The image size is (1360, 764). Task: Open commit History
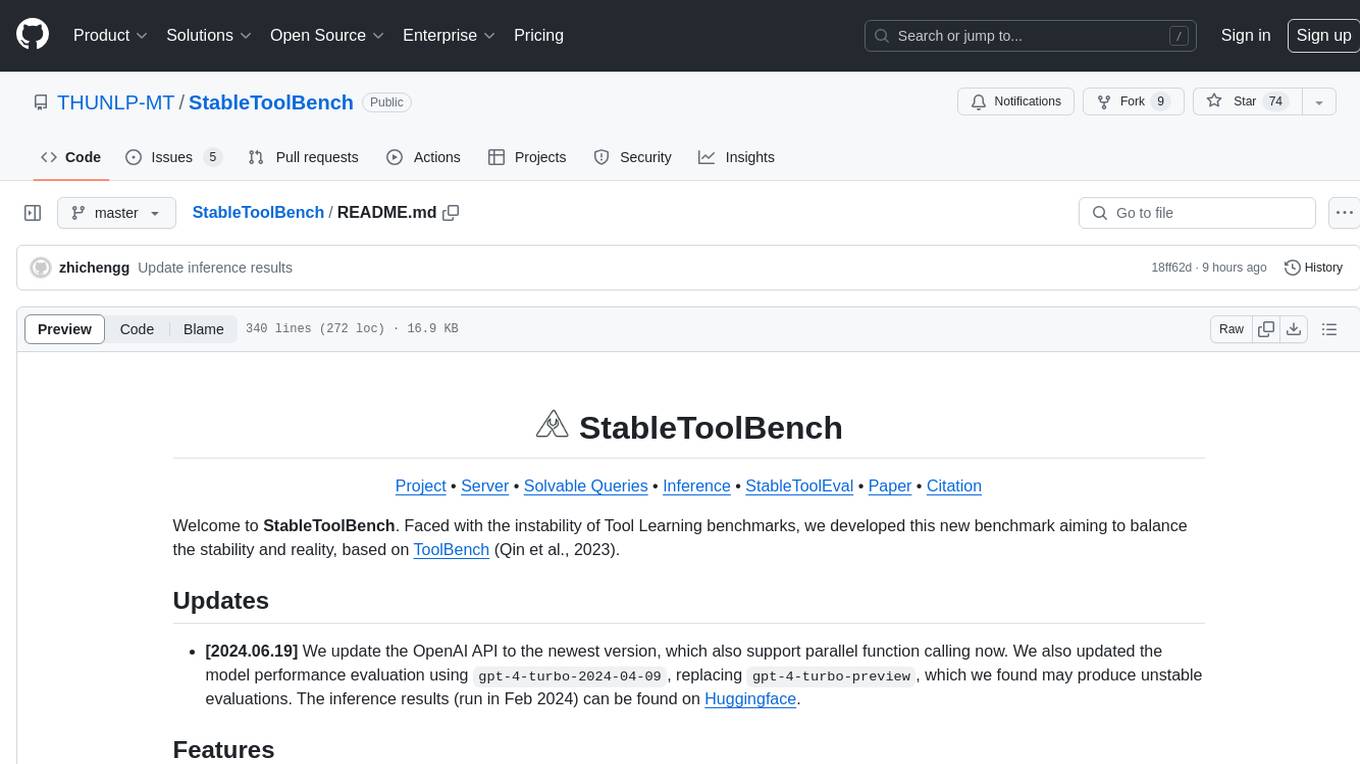pyautogui.click(x=1313, y=268)
